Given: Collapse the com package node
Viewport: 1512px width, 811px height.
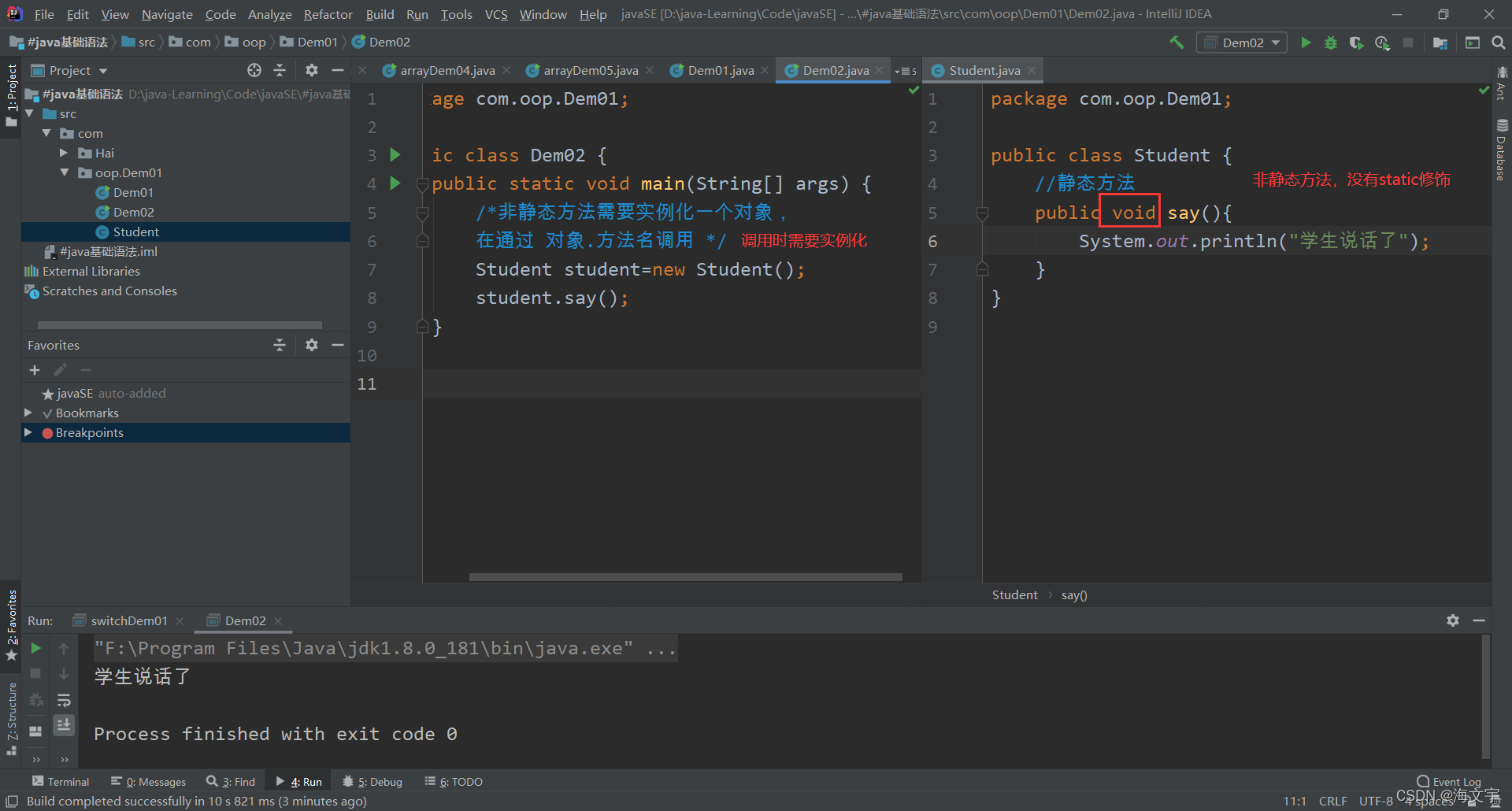Looking at the screenshot, I should (46, 133).
